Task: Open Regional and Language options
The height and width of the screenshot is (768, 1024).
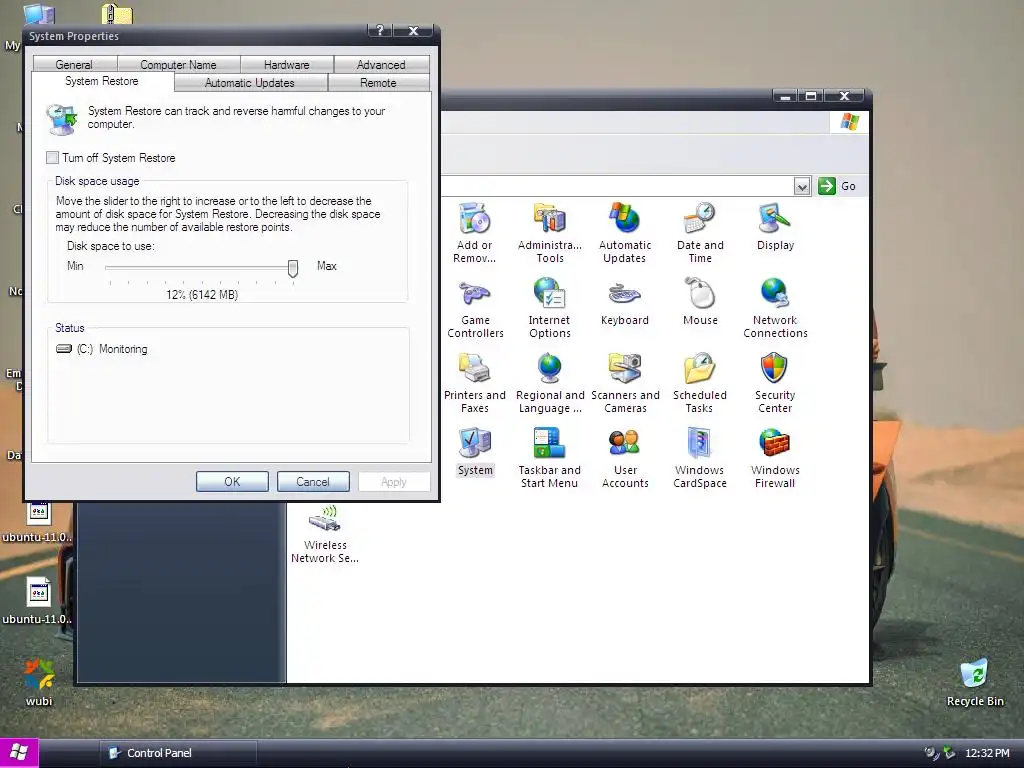Action: click(550, 382)
